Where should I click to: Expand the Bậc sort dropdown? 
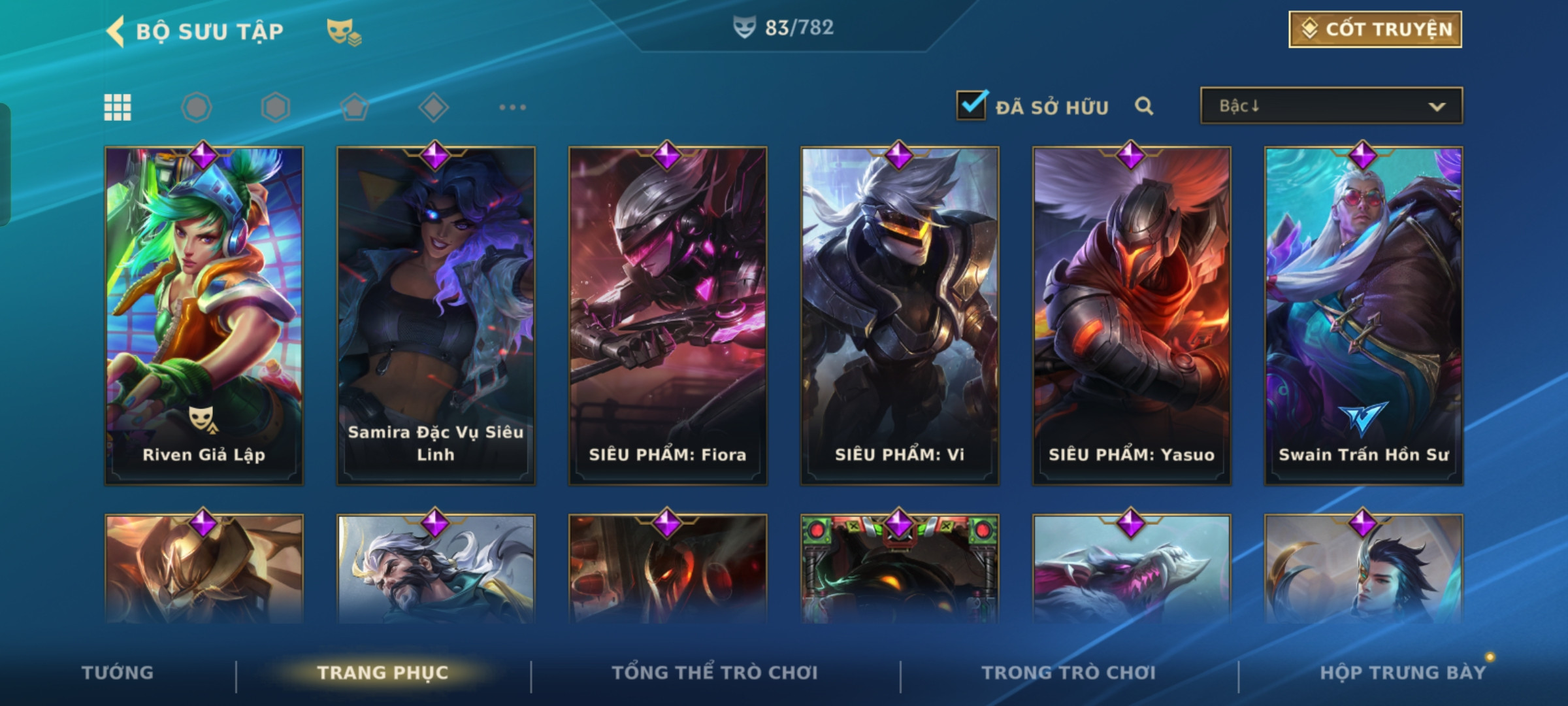coord(1331,106)
